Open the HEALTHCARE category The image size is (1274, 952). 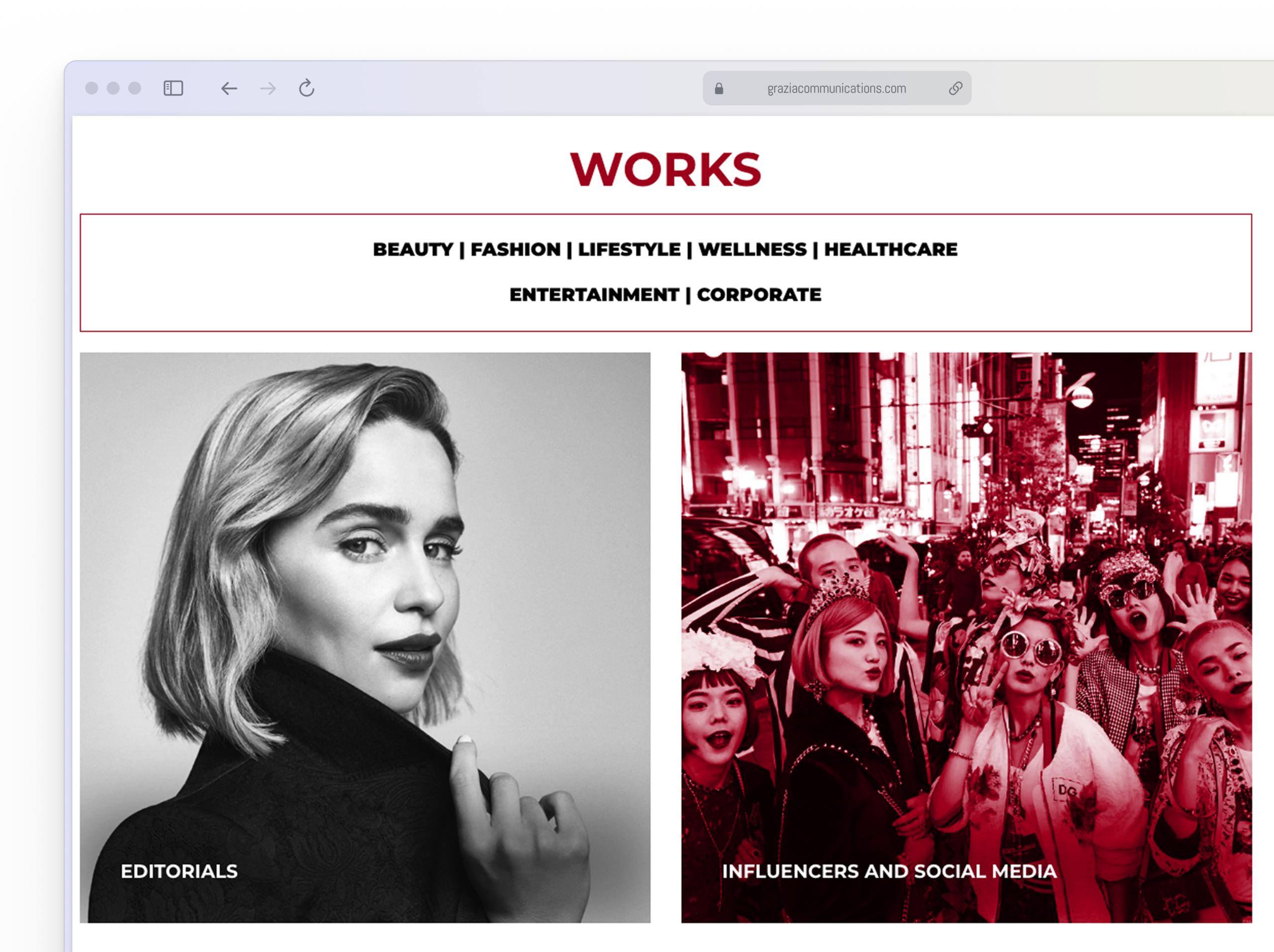[890, 249]
